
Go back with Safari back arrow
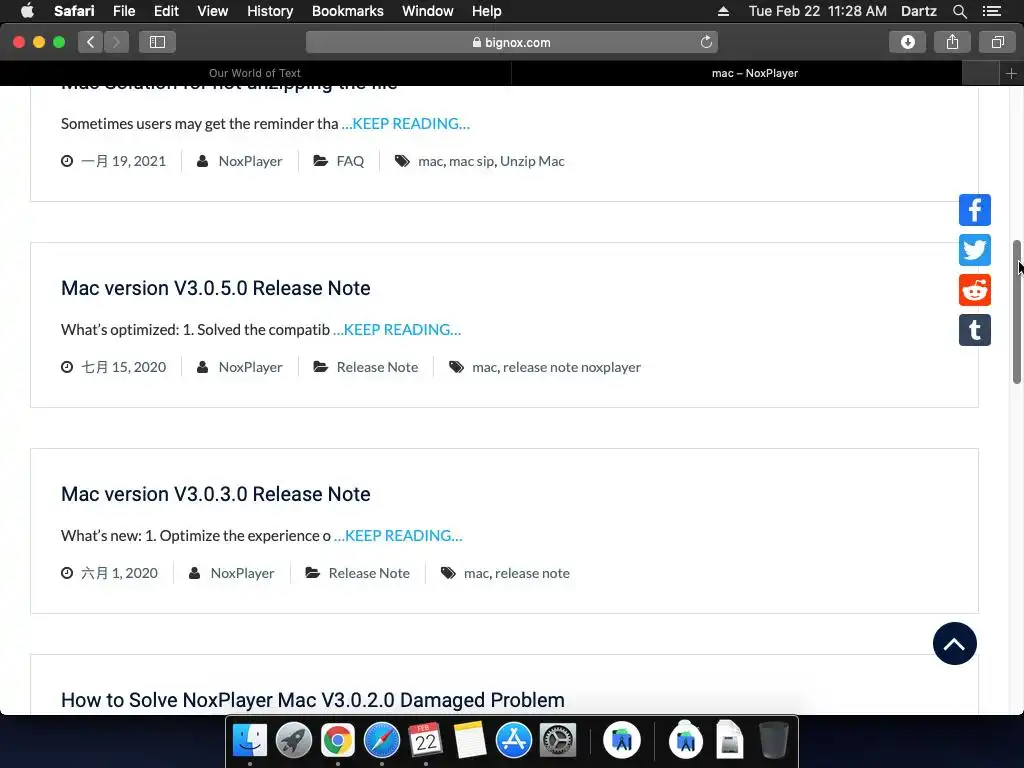click(x=91, y=42)
